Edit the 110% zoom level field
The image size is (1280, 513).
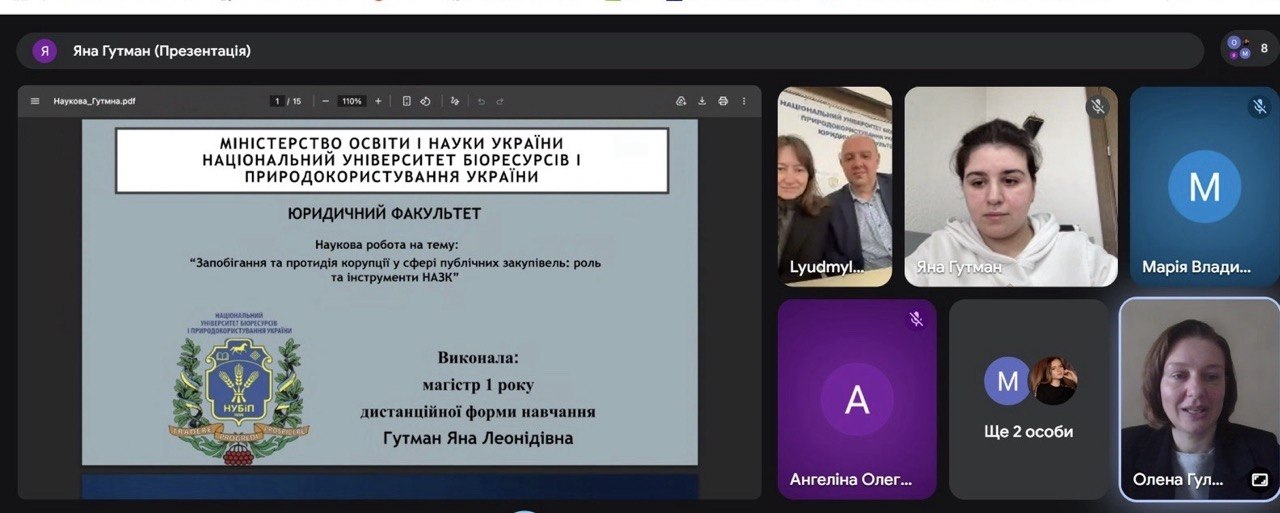click(x=352, y=101)
